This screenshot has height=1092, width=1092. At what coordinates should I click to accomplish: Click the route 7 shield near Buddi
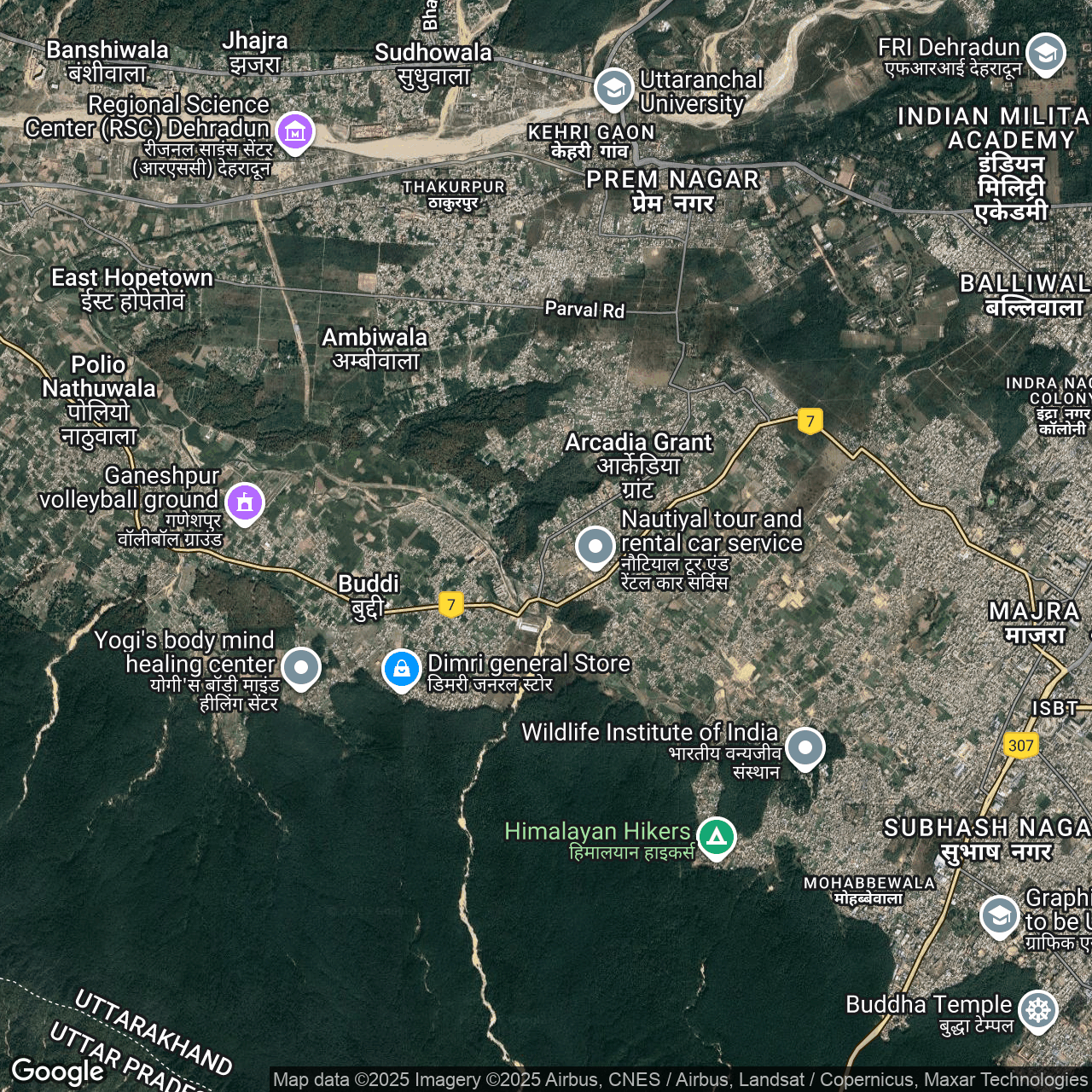451,605
